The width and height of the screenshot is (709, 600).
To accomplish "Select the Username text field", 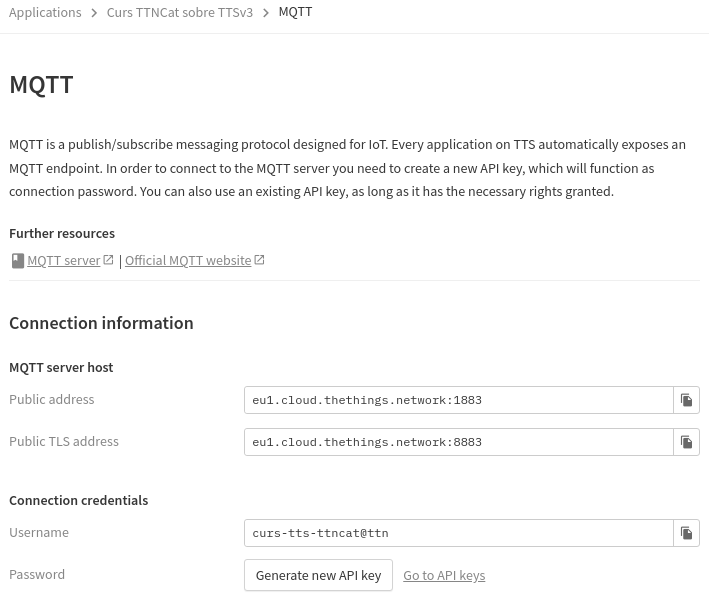I will (458, 533).
